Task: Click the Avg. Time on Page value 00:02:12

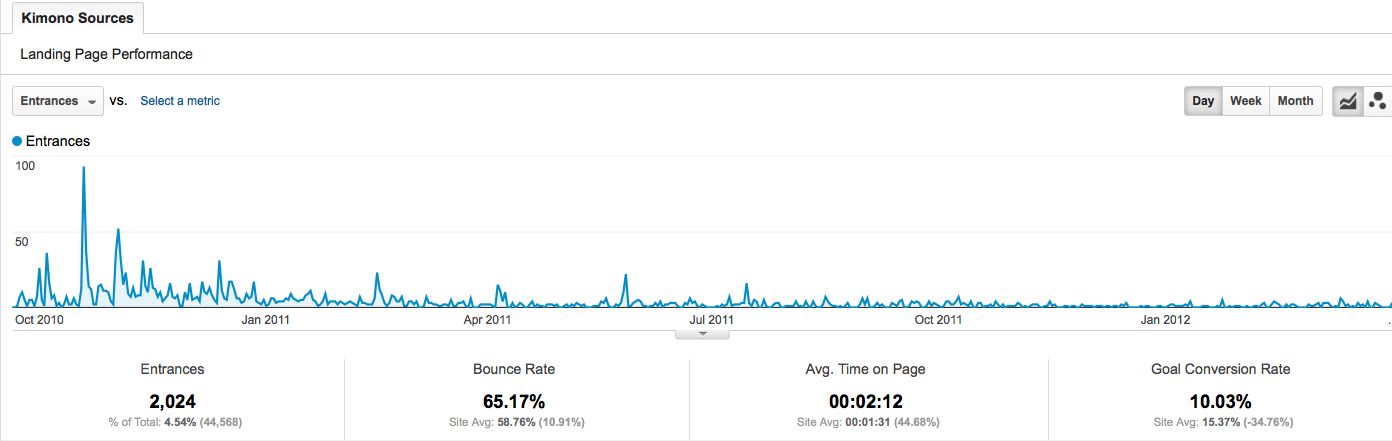Action: tap(865, 402)
